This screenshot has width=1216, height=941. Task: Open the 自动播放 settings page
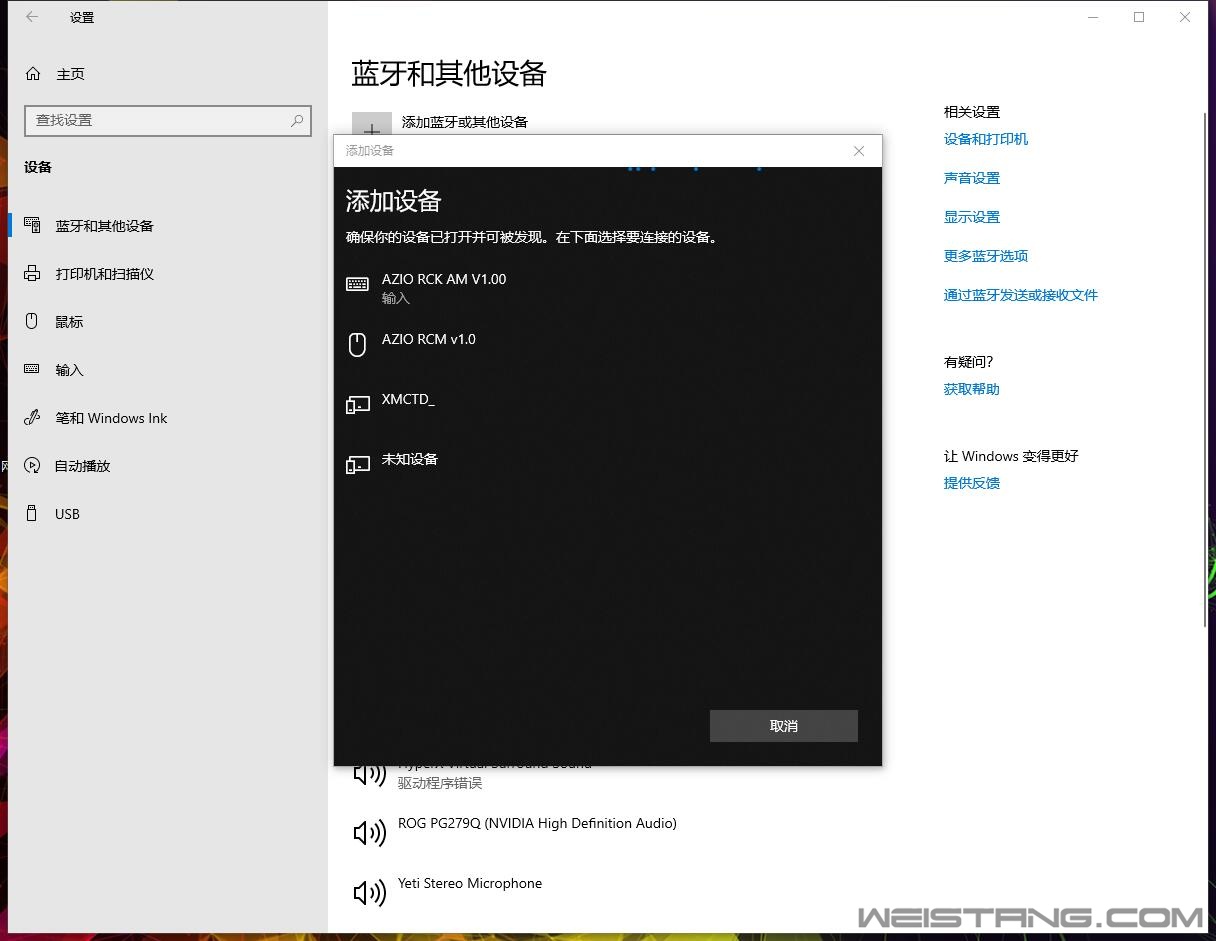(168, 466)
